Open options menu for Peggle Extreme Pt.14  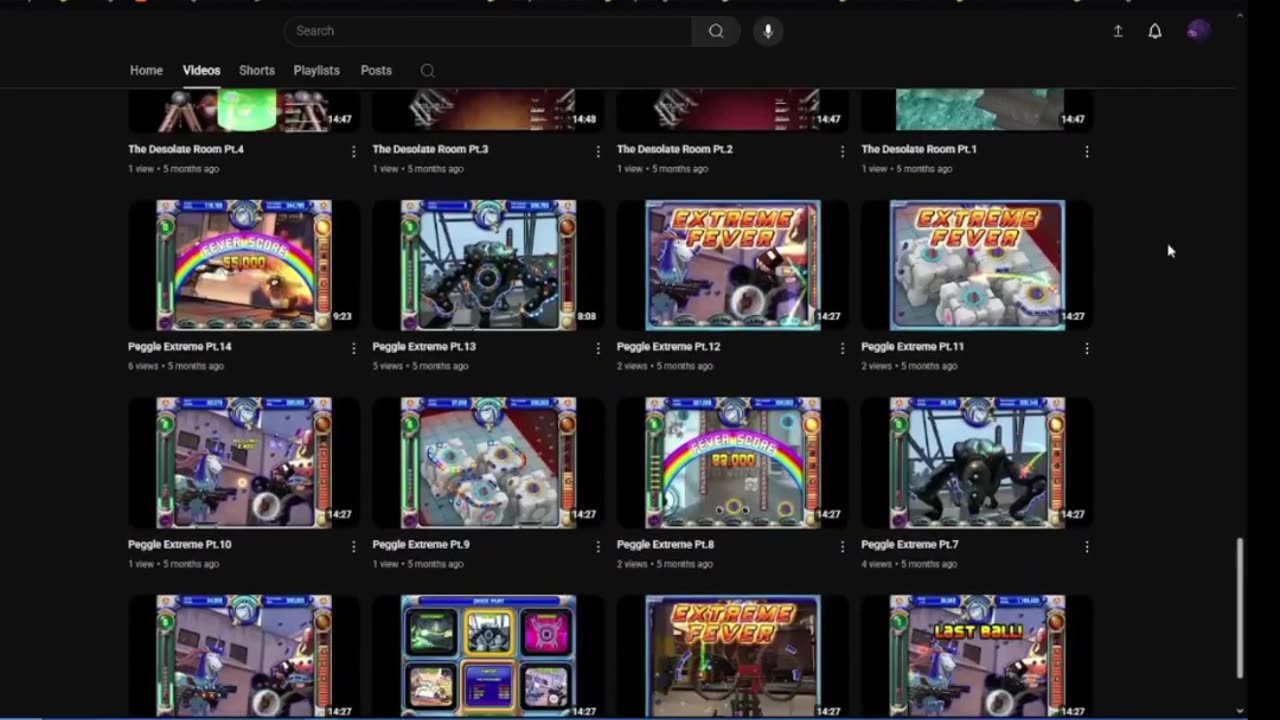coord(353,348)
